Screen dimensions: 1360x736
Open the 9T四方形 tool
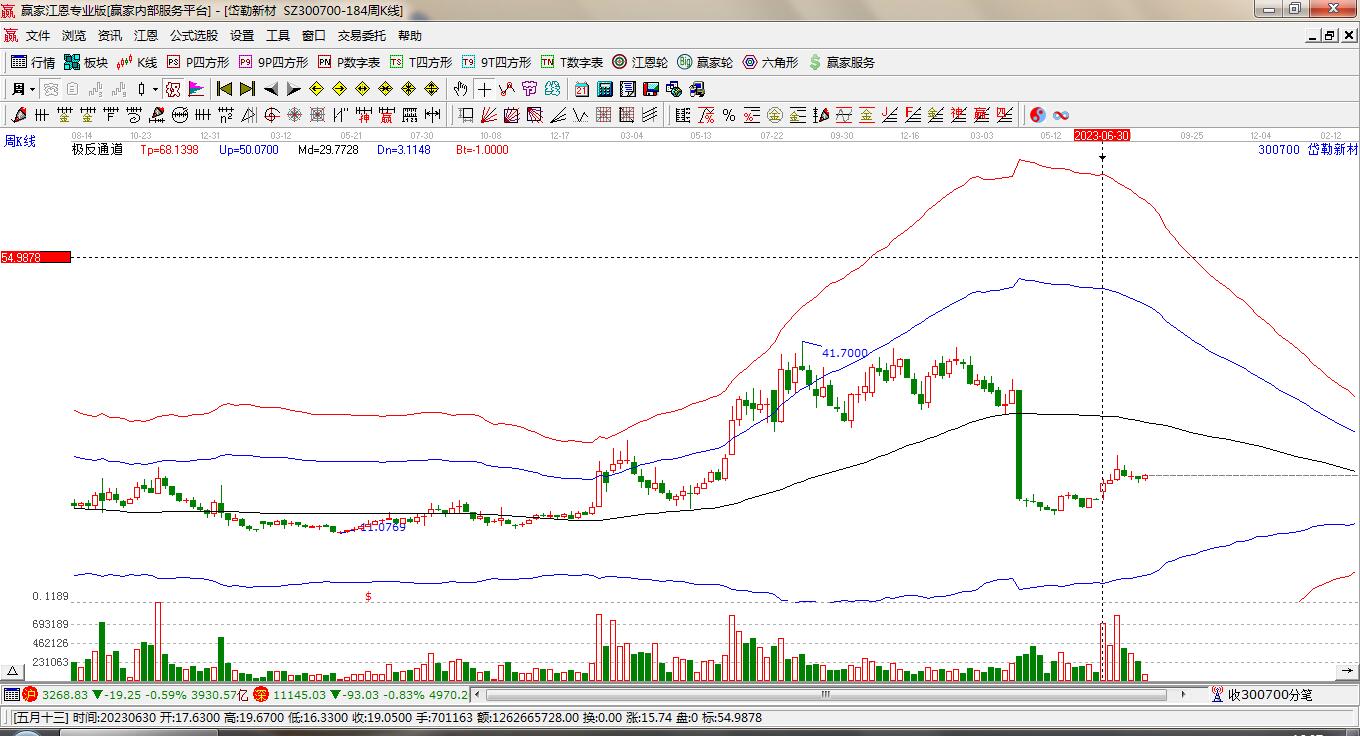496,62
